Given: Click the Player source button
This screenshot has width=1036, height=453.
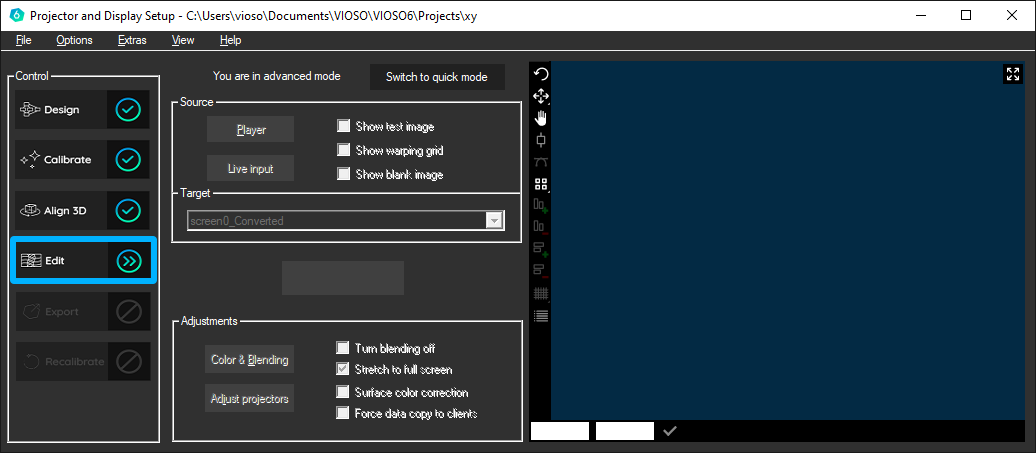Looking at the screenshot, I should pyautogui.click(x=250, y=130).
